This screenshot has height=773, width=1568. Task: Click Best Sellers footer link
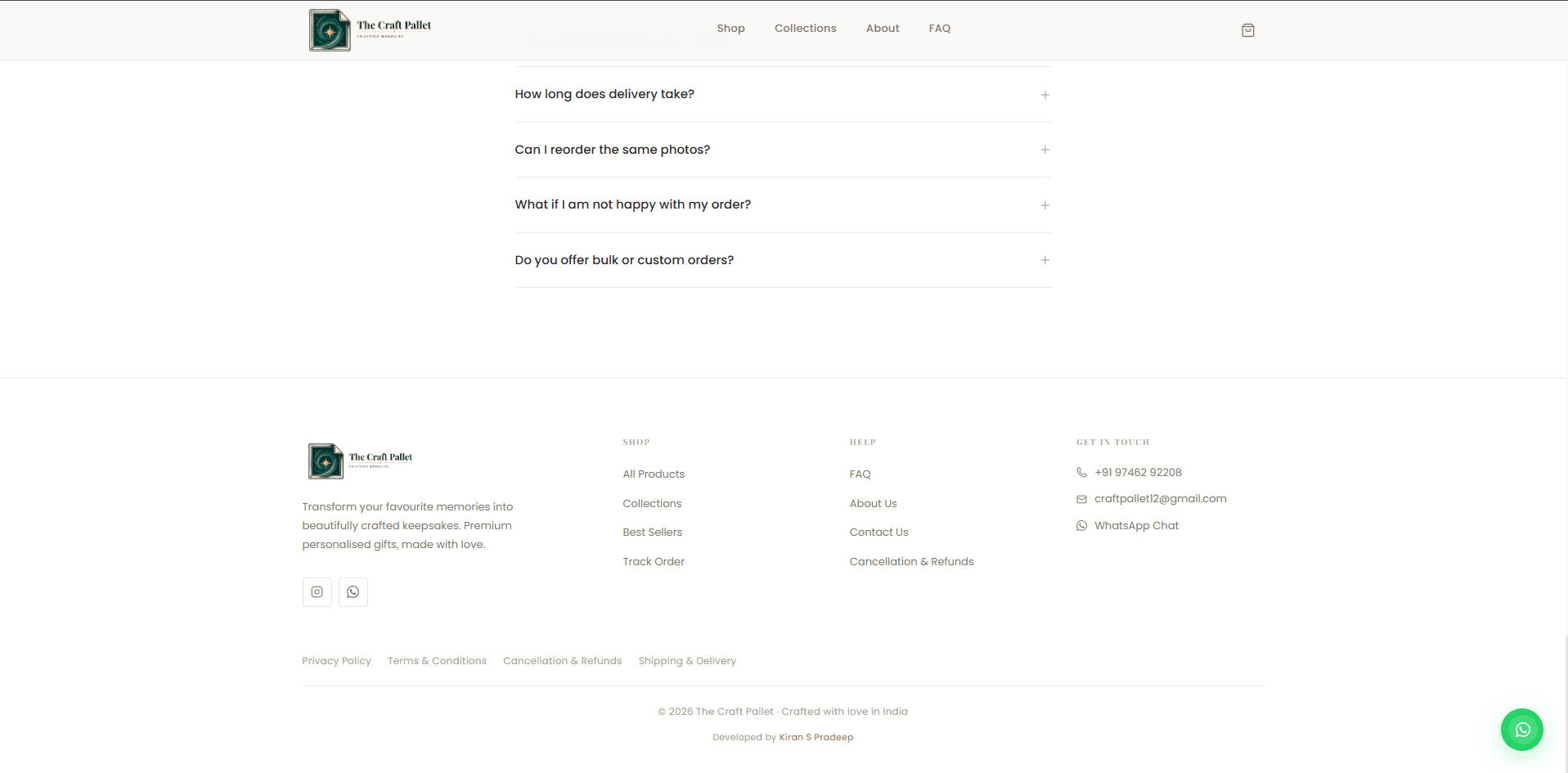[652, 533]
